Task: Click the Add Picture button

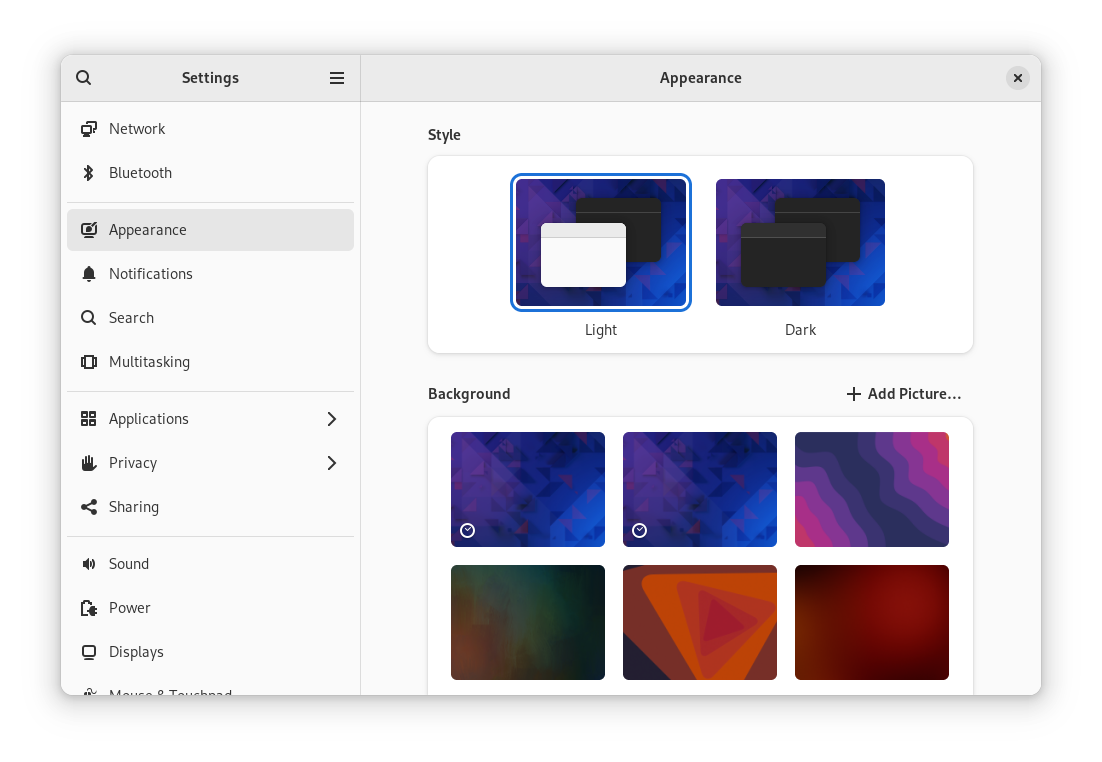Action: click(x=904, y=394)
